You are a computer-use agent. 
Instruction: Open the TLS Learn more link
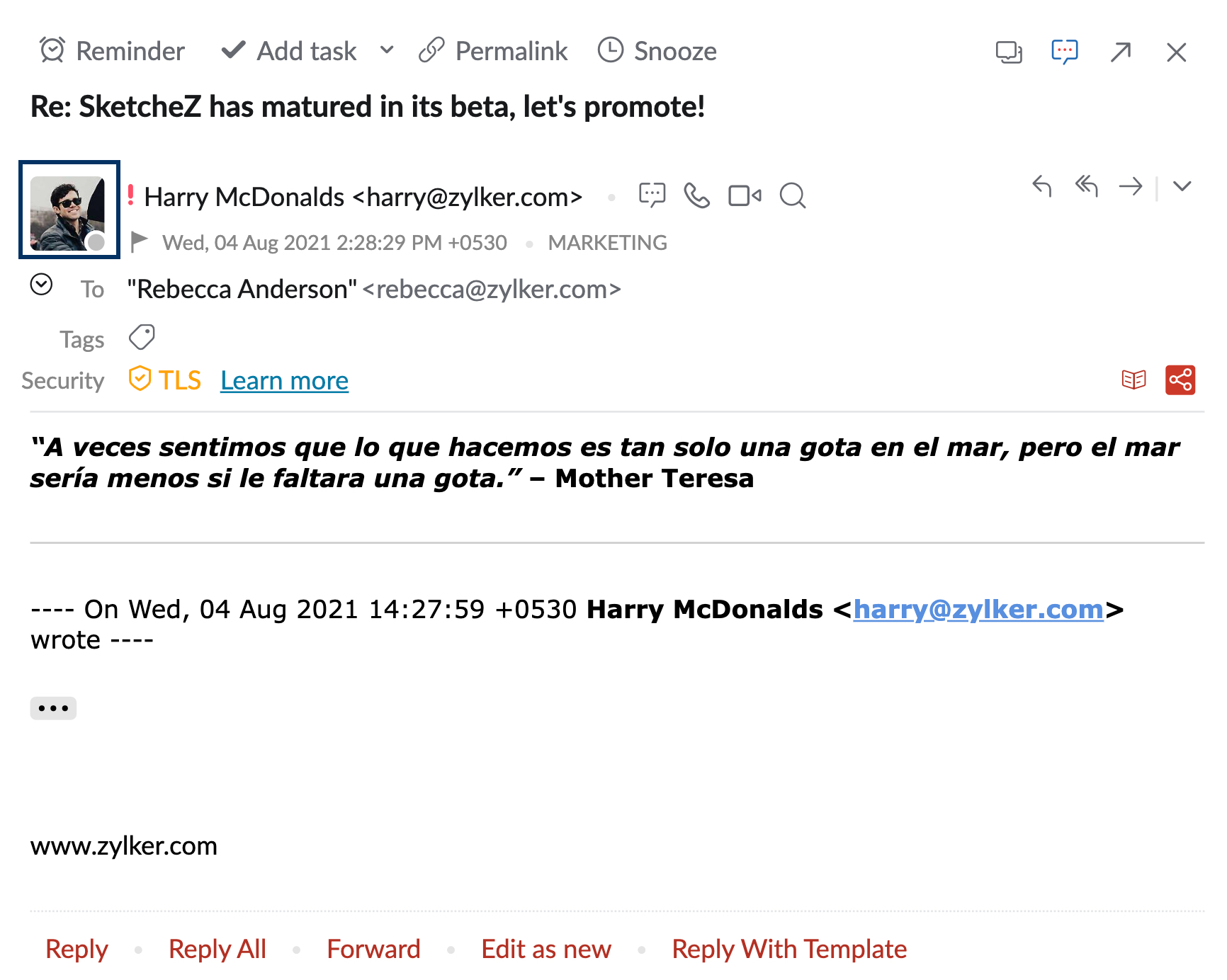(x=284, y=381)
